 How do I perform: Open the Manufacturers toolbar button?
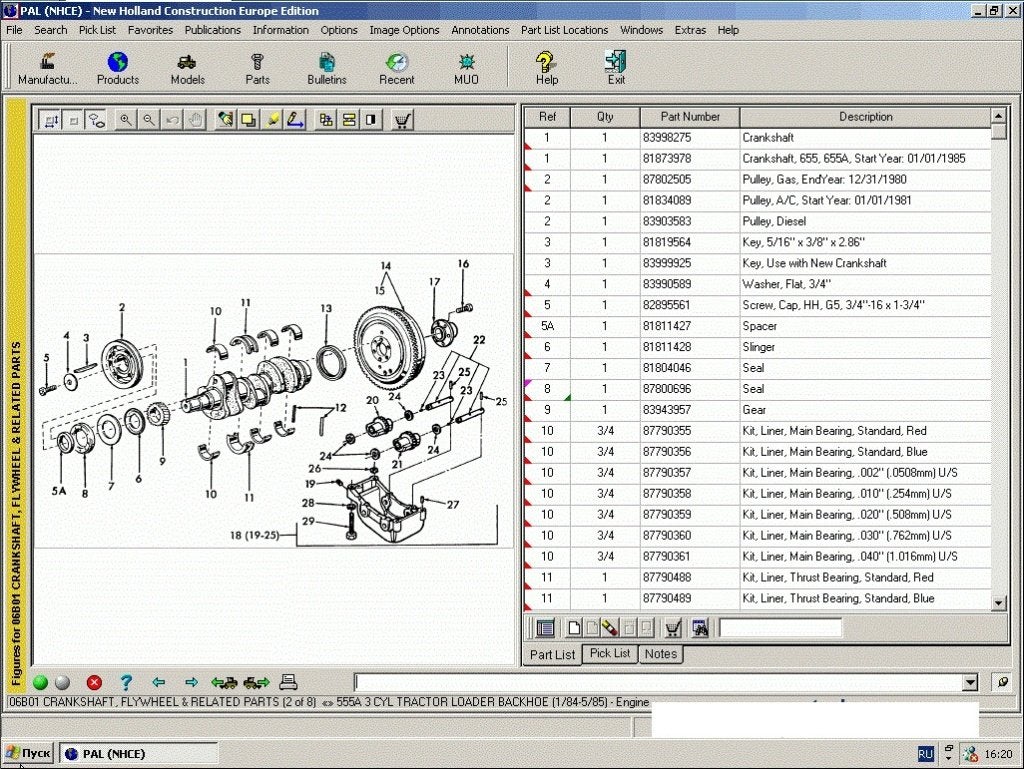47,68
